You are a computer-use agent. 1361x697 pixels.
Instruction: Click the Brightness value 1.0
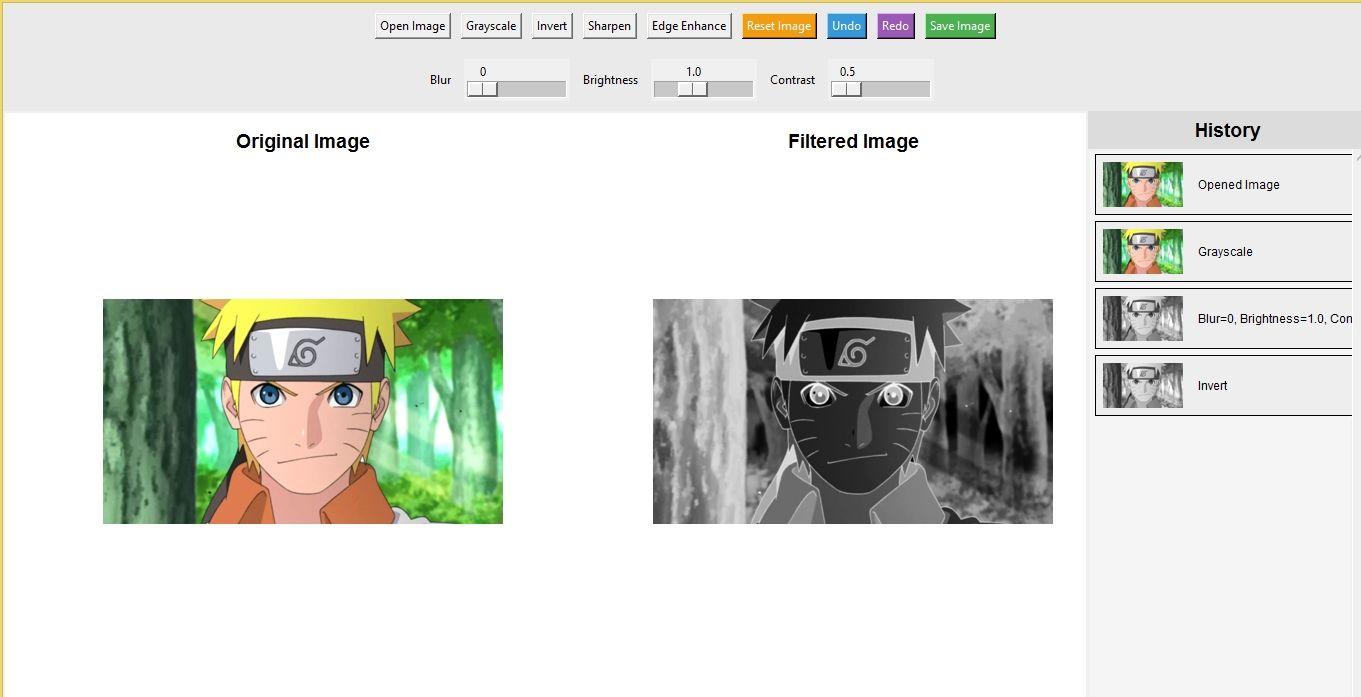click(694, 72)
